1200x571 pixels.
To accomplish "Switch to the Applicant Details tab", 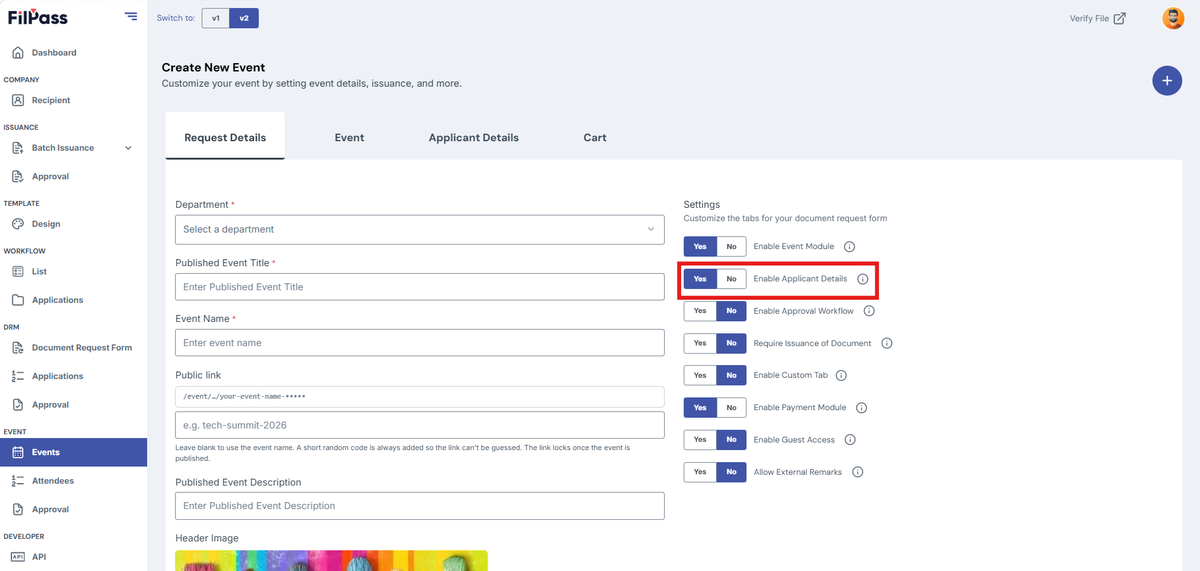I will pos(474,137).
